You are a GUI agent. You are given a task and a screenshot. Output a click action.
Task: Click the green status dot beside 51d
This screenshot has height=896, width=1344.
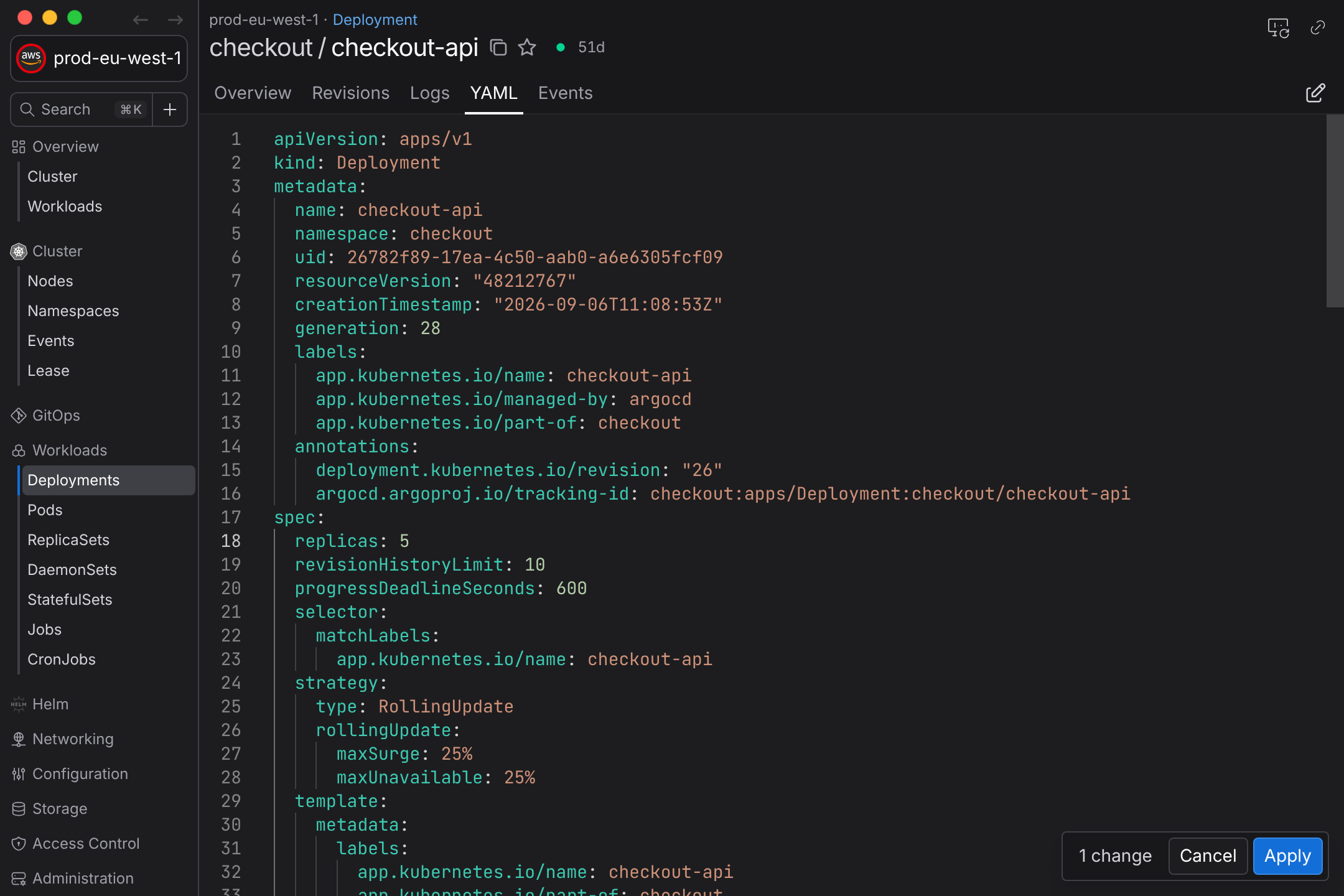561,47
